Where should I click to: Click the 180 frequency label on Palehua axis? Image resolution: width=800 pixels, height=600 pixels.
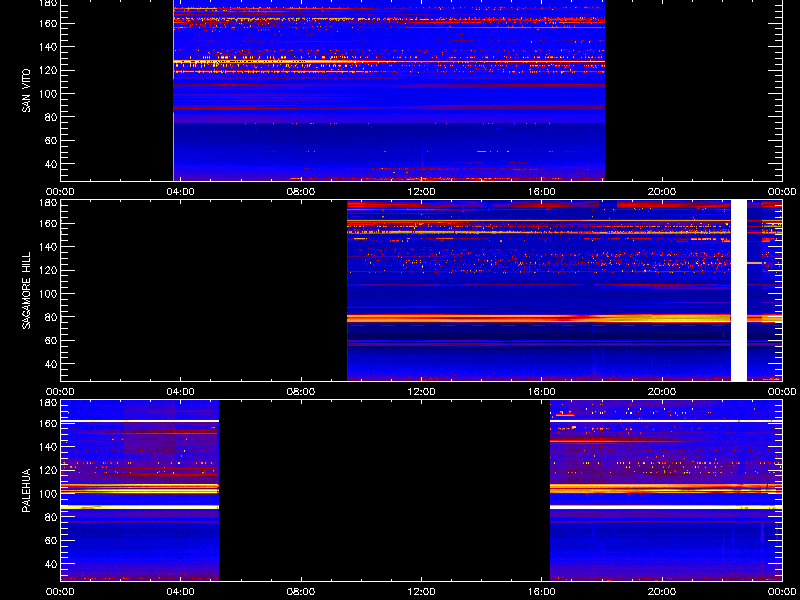click(48, 402)
